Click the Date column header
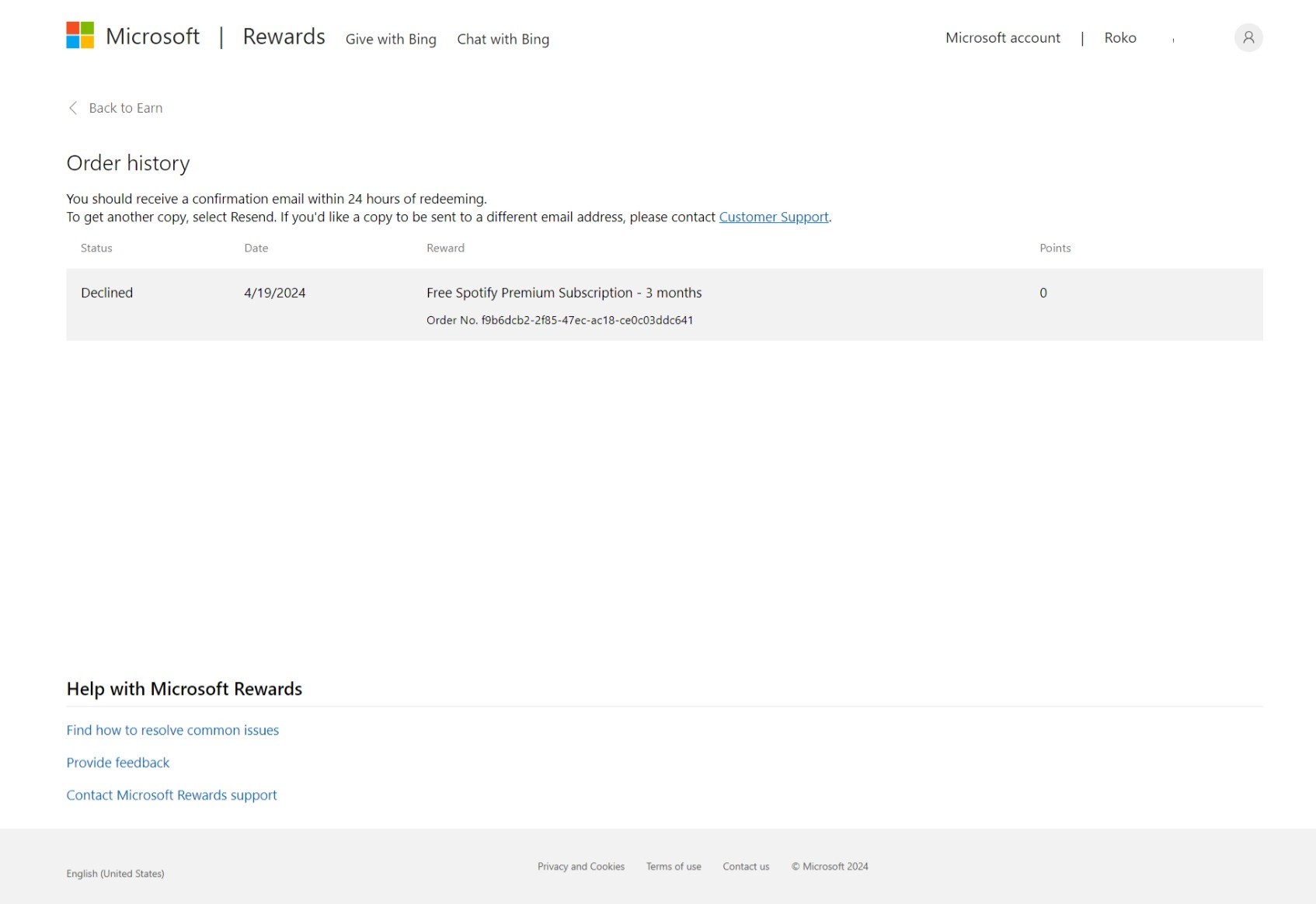This screenshot has width=1316, height=904. pyautogui.click(x=256, y=248)
